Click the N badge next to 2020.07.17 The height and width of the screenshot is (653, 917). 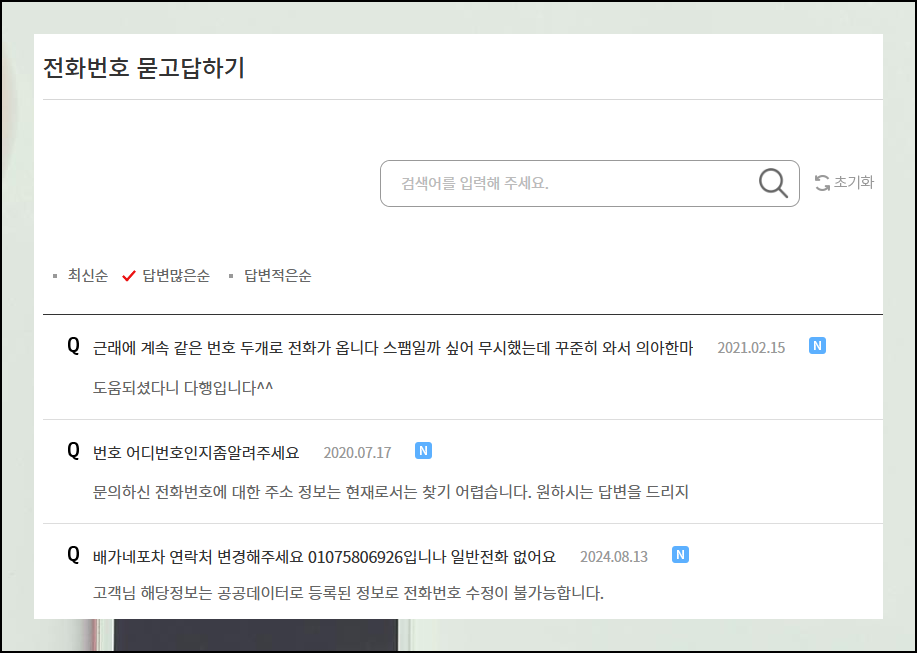tap(423, 451)
